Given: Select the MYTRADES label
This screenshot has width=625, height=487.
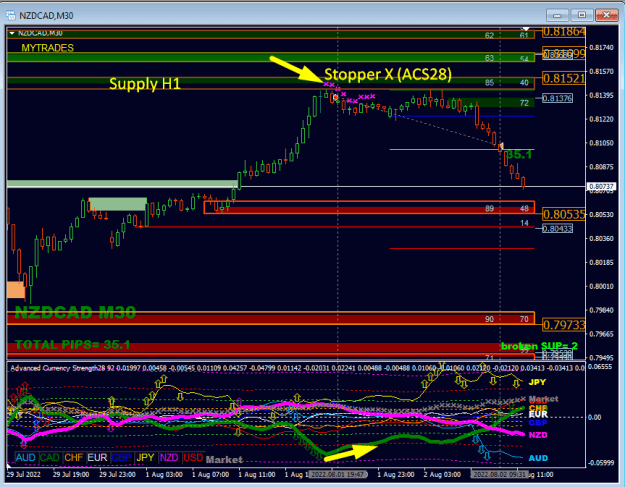Looking at the screenshot, I should point(47,48).
